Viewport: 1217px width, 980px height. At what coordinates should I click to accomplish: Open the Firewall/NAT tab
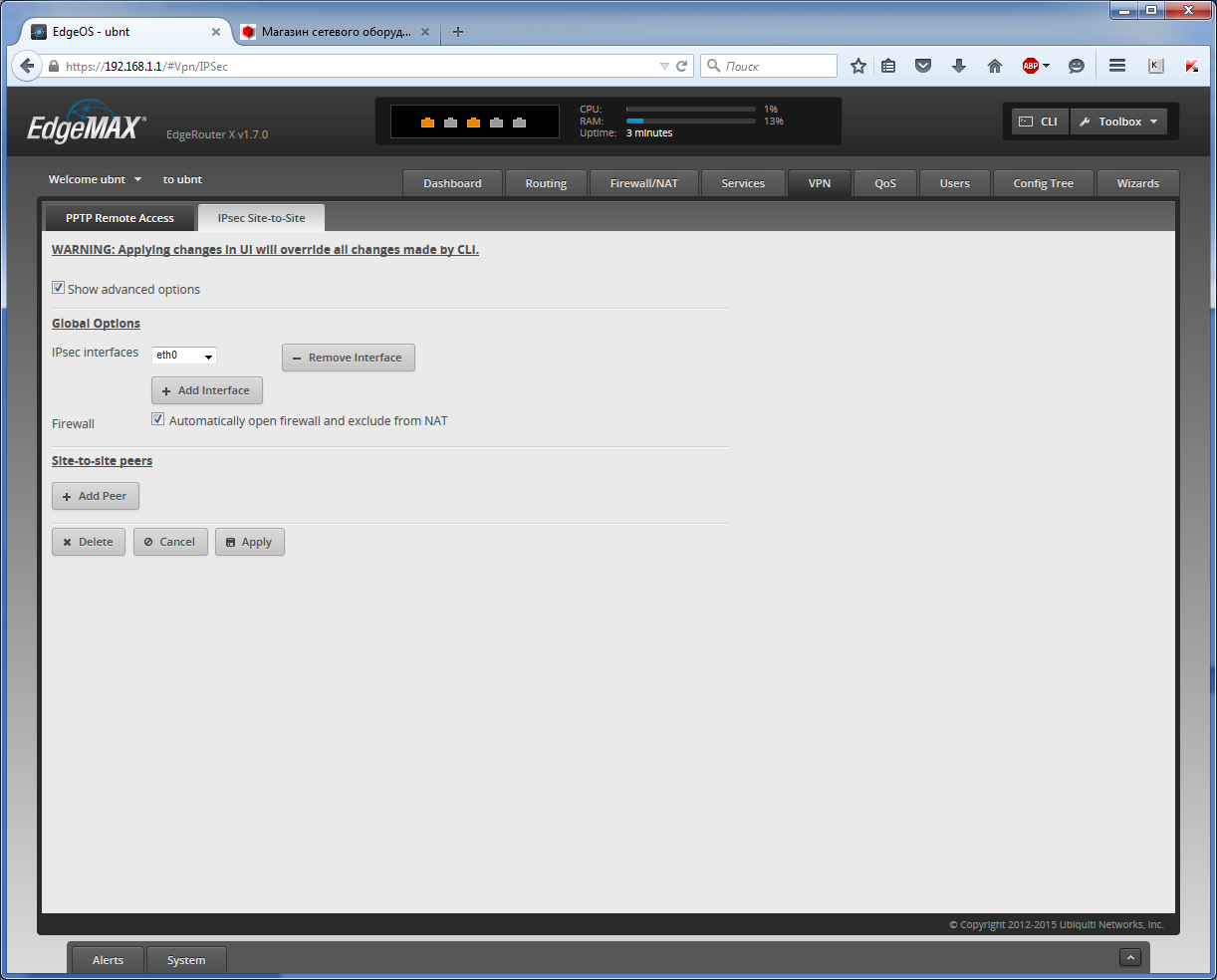click(x=643, y=183)
